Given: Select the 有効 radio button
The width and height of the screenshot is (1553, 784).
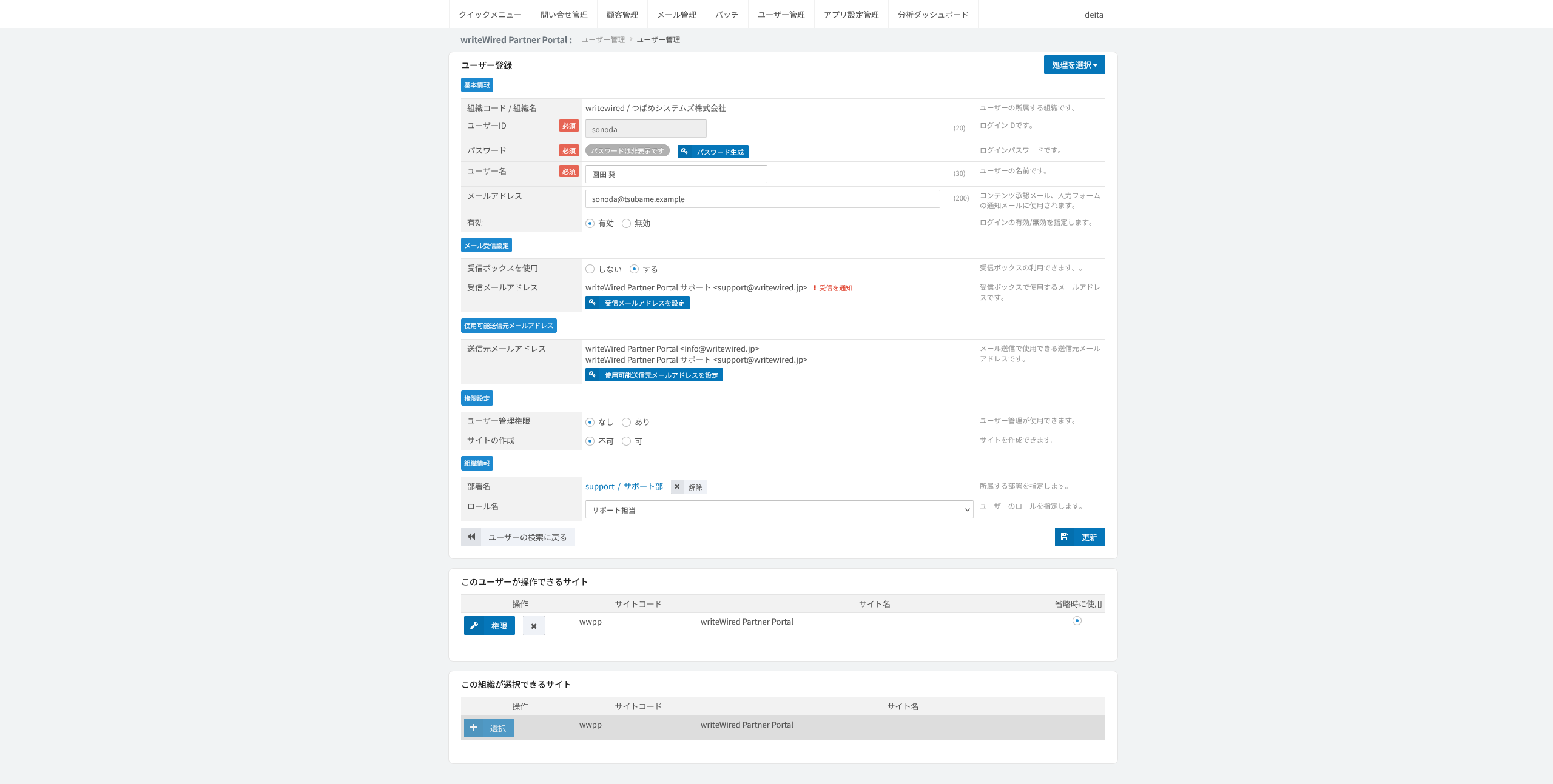Looking at the screenshot, I should pos(590,224).
